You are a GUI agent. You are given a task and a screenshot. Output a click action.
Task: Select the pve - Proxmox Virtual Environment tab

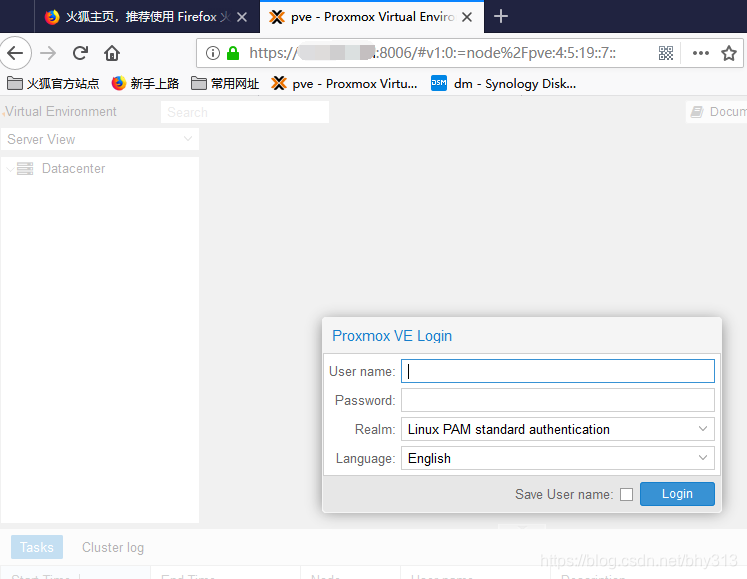coord(372,17)
